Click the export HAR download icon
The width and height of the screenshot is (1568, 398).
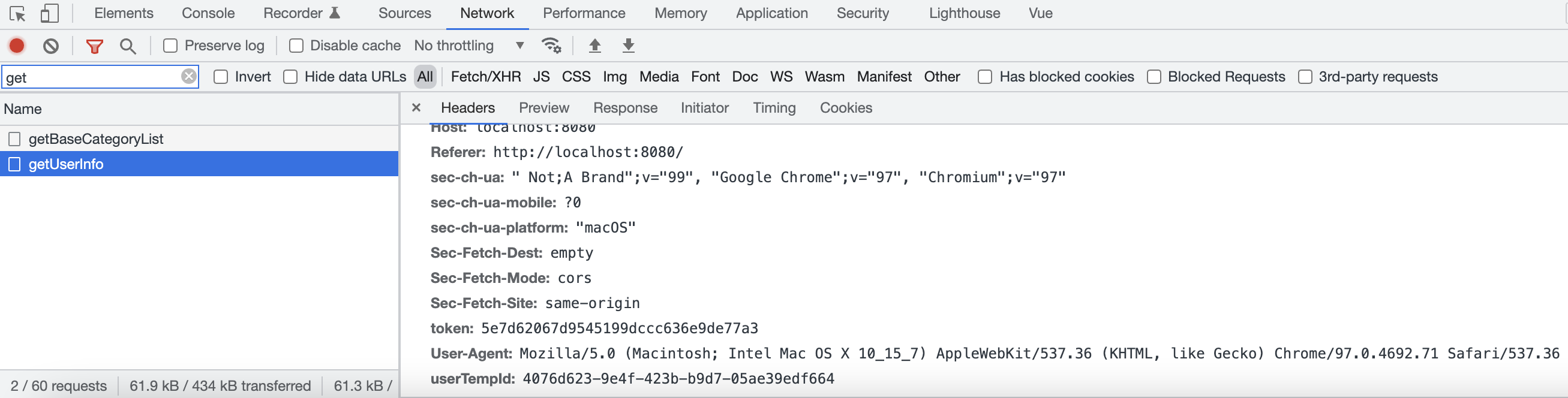(628, 46)
